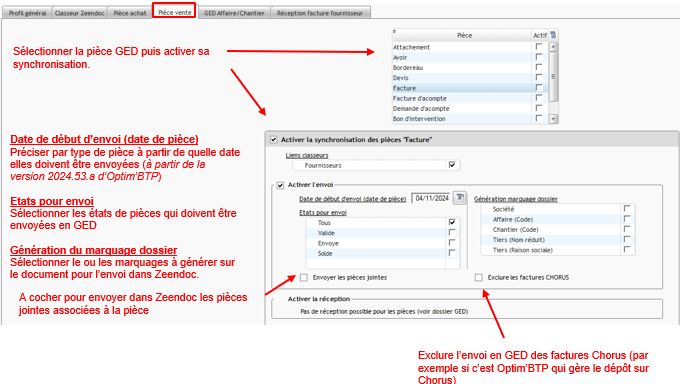Click the Actif column header

(539, 35)
